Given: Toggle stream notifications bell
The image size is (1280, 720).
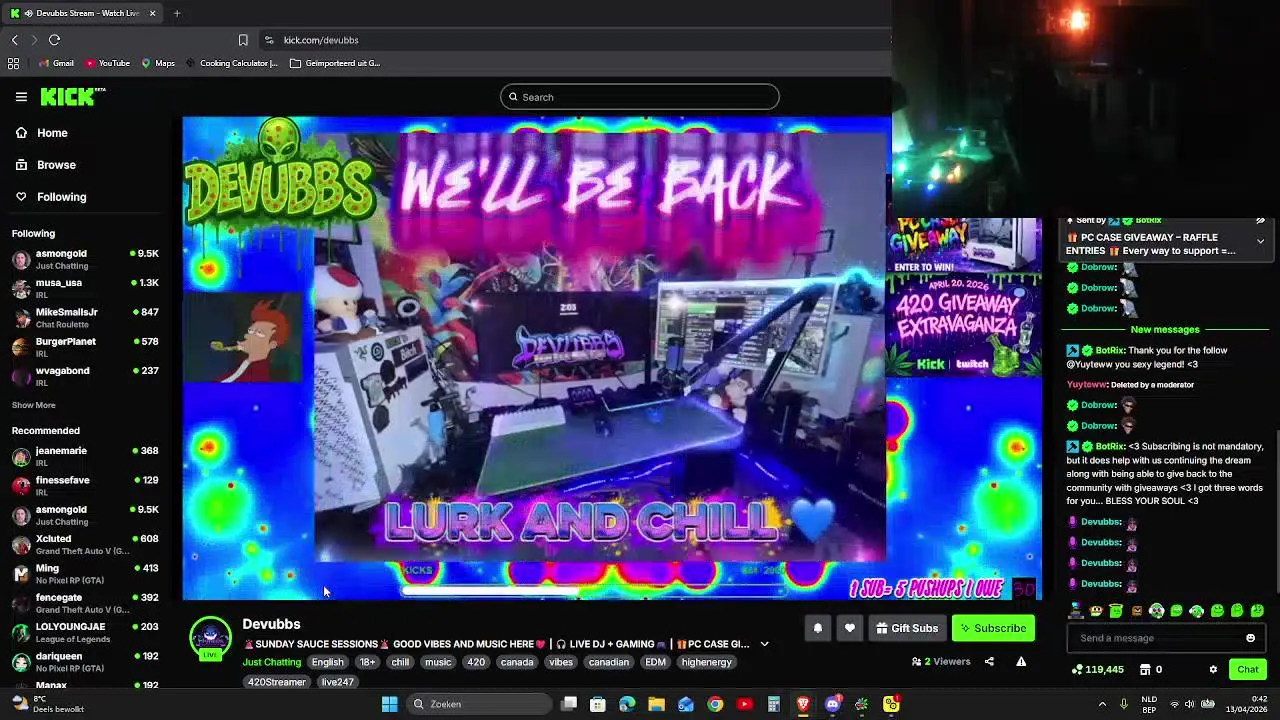Looking at the screenshot, I should coord(817,628).
